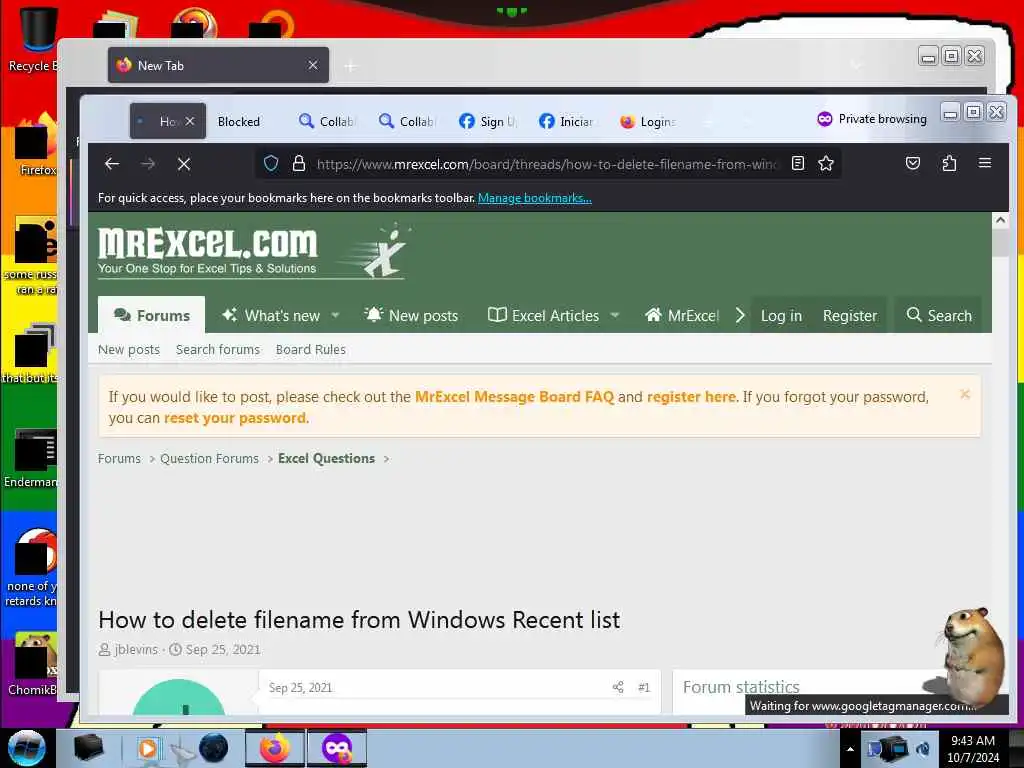Switch to the Blocked tab

tap(238, 121)
